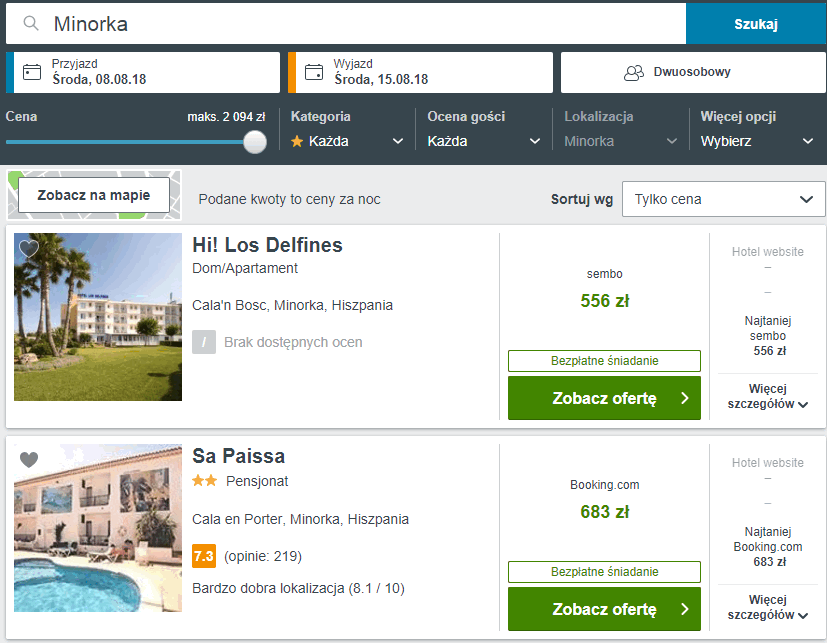Screen dimensions: 827x643
Task: Open the Sortuj wg Tylko cena dropdown
Action: (724, 199)
